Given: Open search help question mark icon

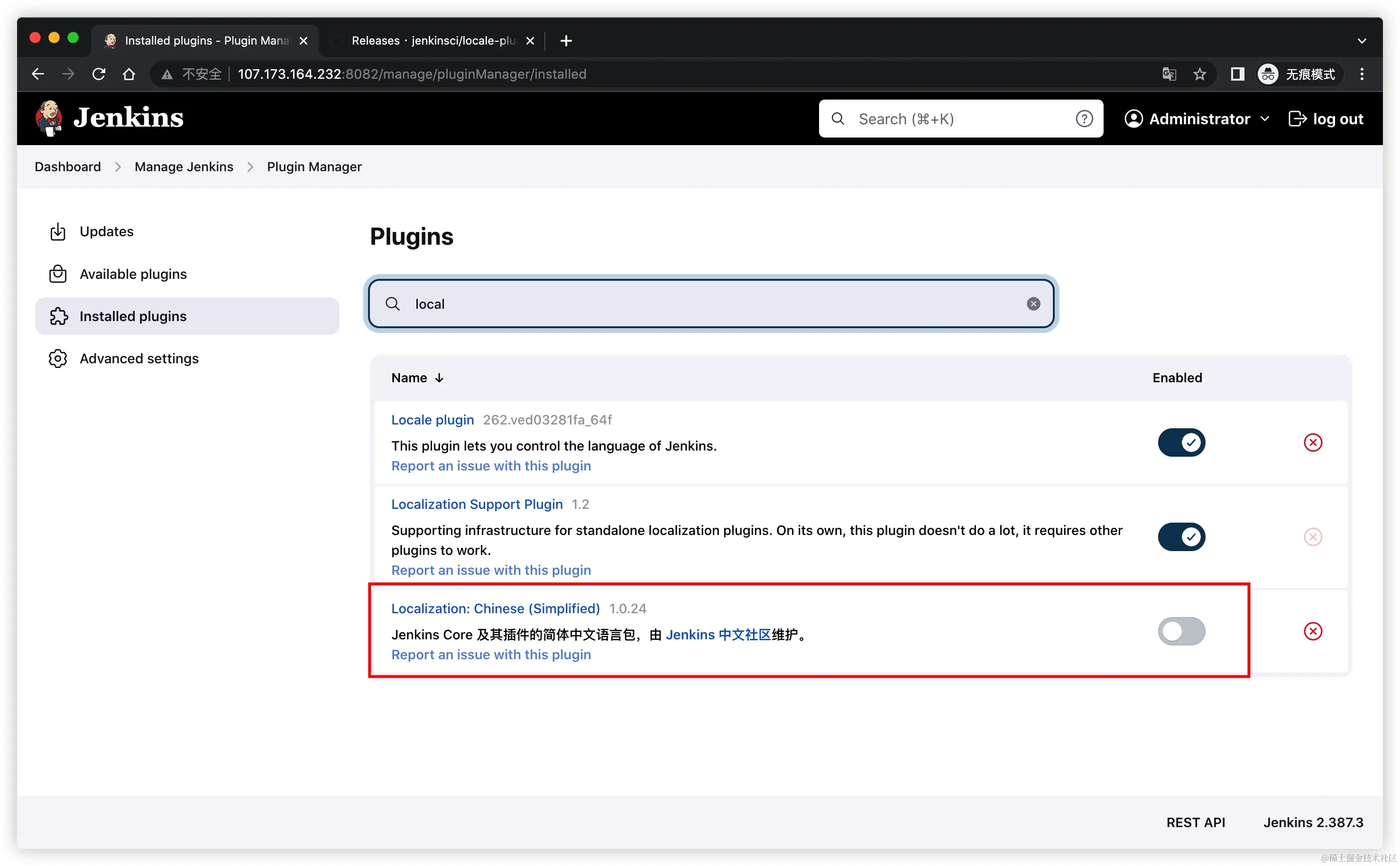Looking at the screenshot, I should 1084,119.
